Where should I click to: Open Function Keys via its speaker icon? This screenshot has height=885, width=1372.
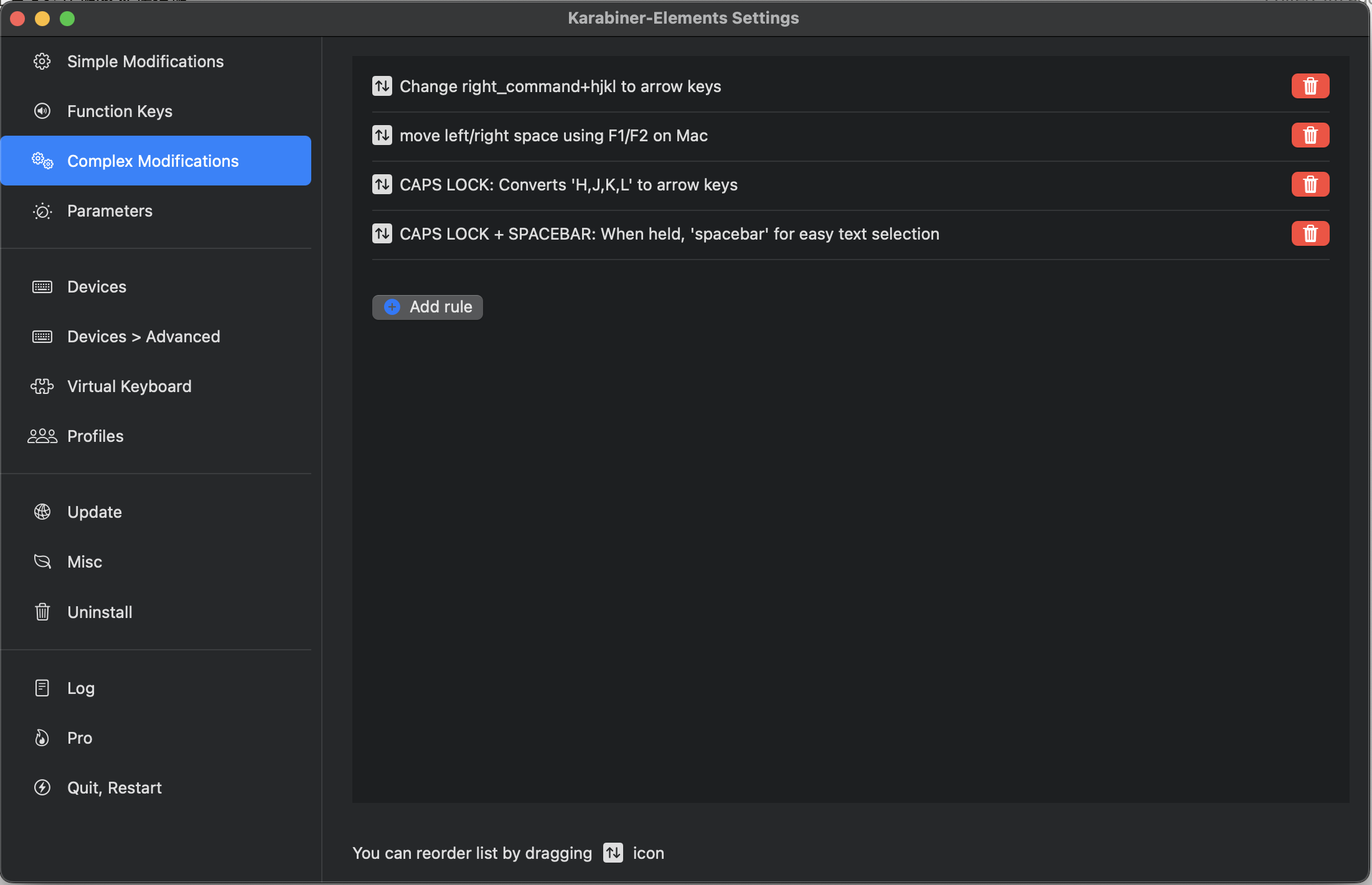pyautogui.click(x=42, y=111)
